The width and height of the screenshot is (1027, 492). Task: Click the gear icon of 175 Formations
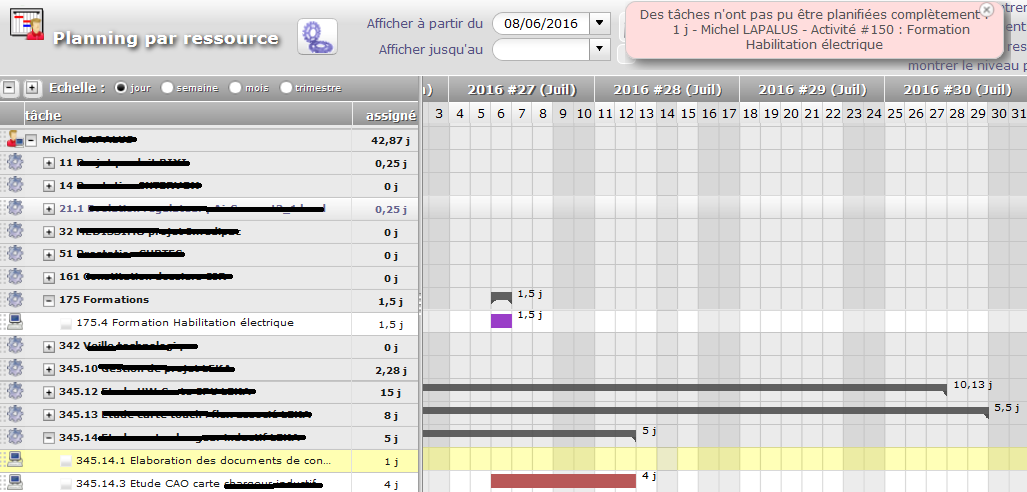click(x=15, y=300)
